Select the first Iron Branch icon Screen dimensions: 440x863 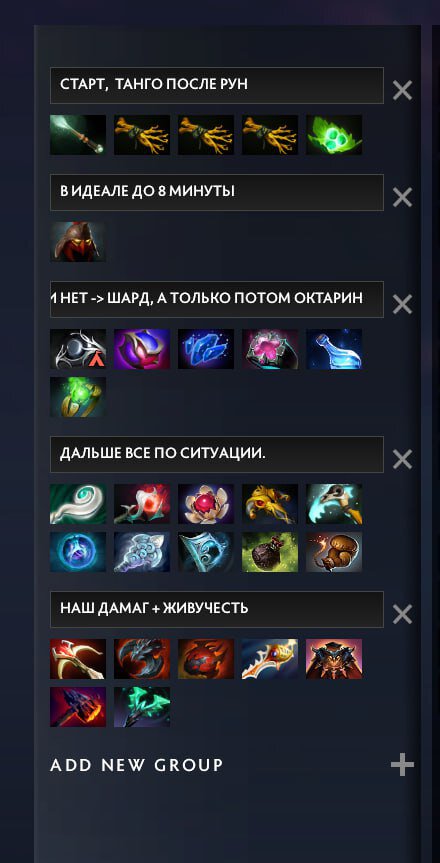coord(142,134)
